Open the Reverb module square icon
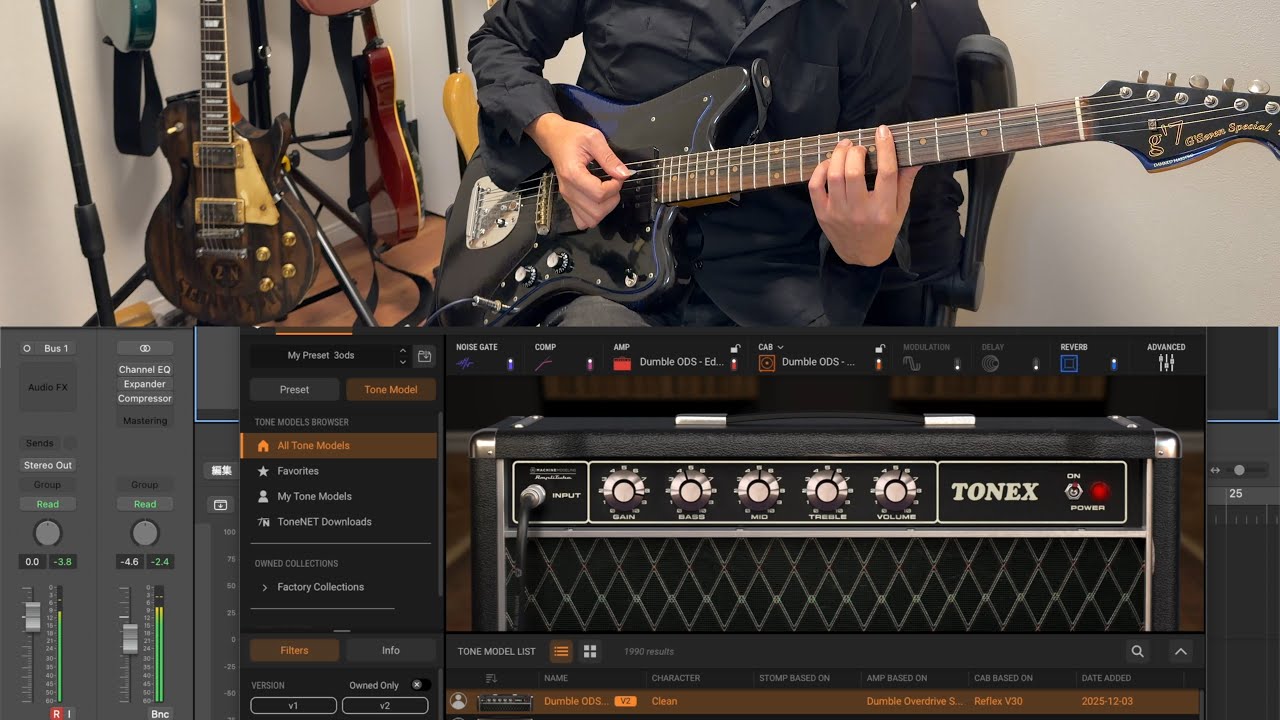 tap(1069, 364)
